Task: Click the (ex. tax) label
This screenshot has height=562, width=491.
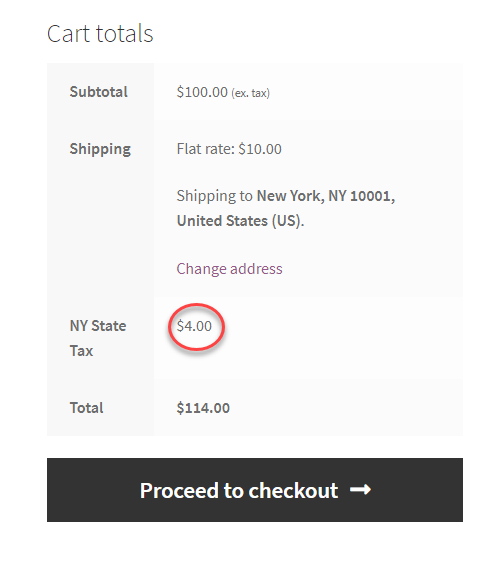Action: pyautogui.click(x=251, y=93)
